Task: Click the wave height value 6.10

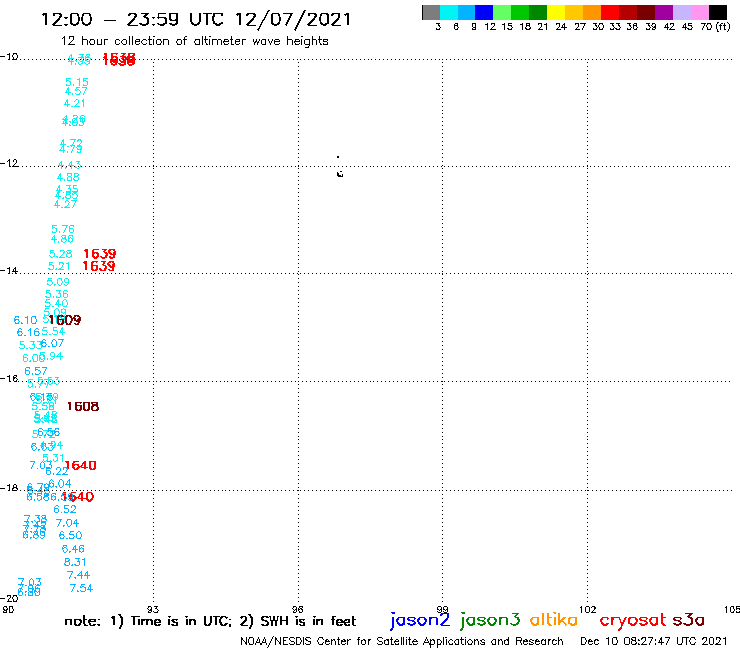Action: coord(25,320)
